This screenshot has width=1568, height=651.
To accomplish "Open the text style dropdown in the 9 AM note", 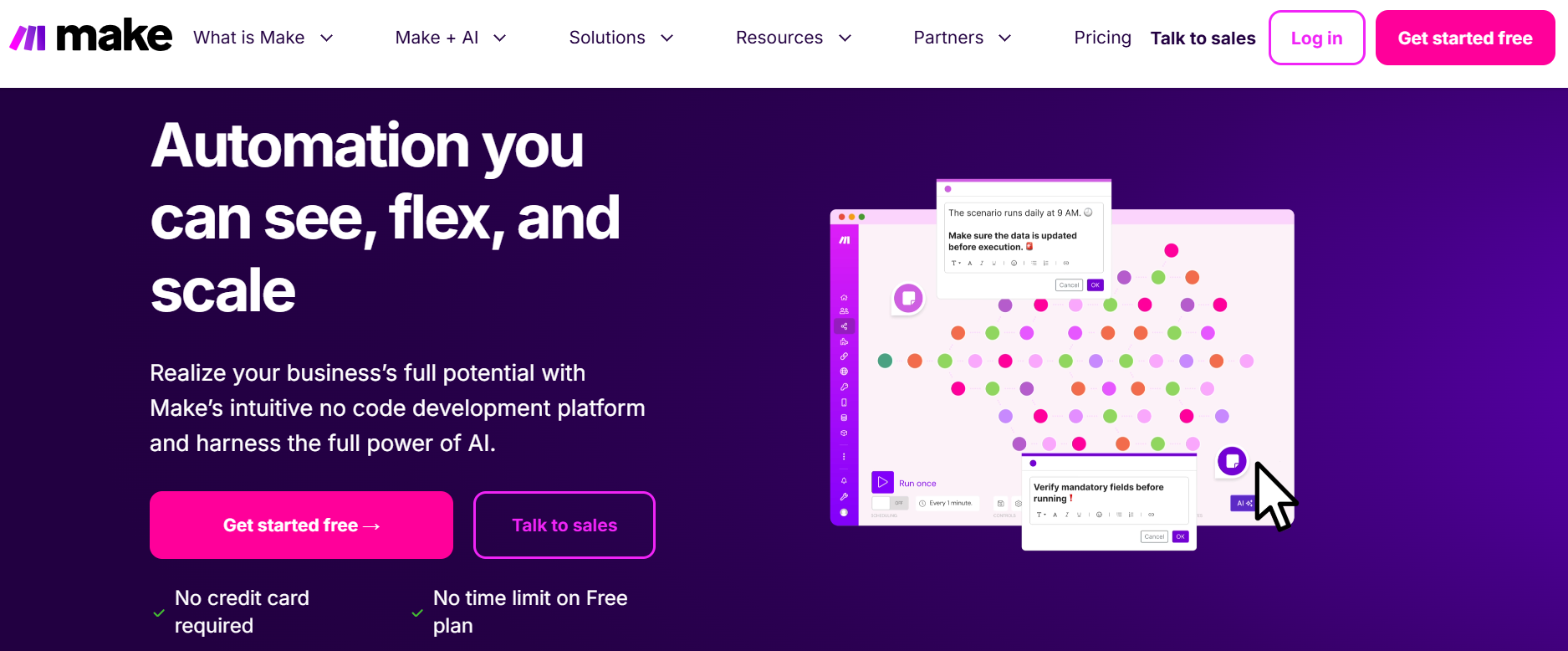I will pos(956,263).
